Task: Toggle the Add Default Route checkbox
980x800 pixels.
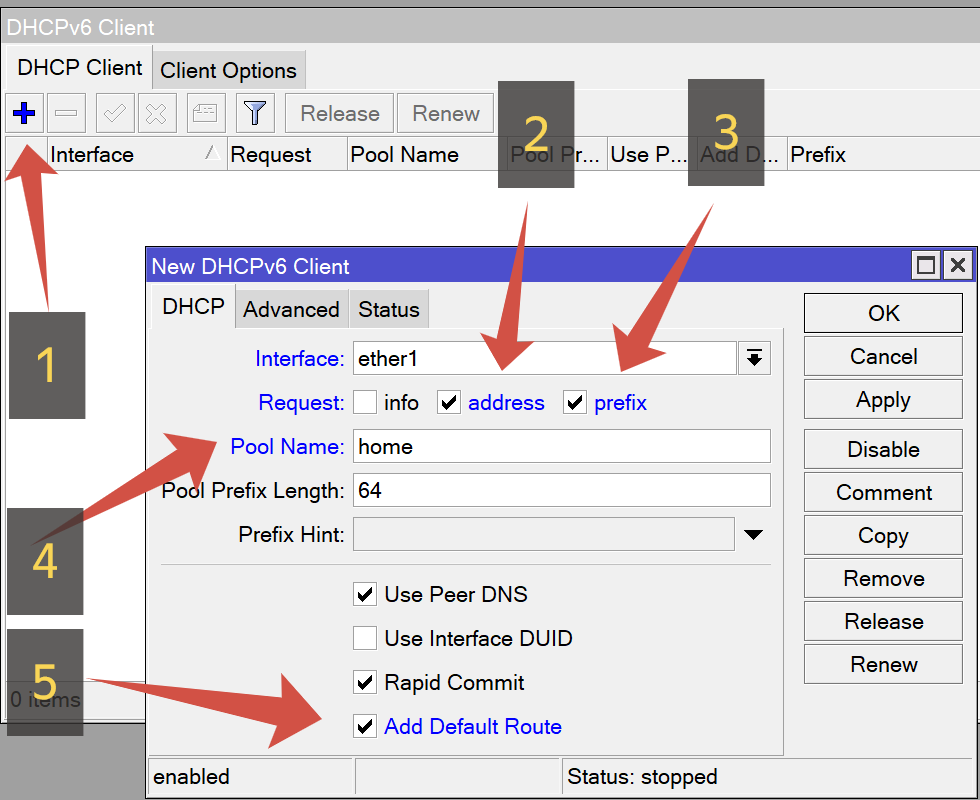Action: click(x=365, y=726)
